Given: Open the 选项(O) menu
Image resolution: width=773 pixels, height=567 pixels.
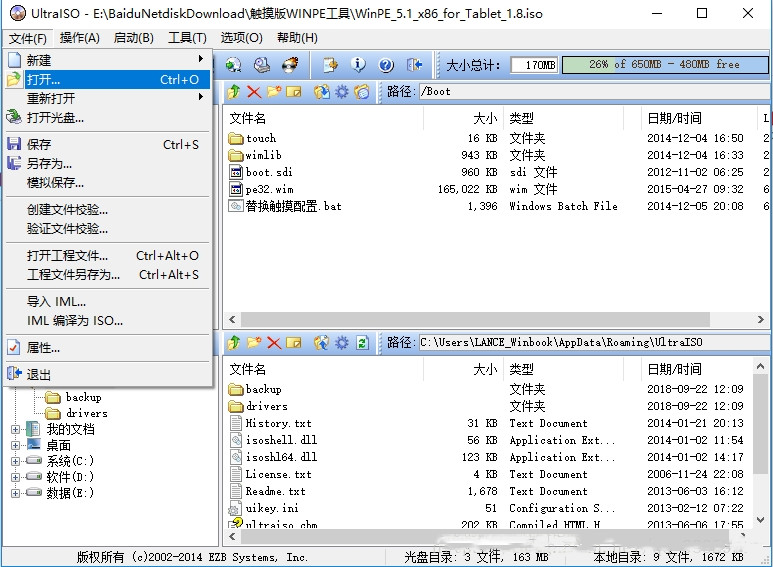Looking at the screenshot, I should pyautogui.click(x=242, y=38).
